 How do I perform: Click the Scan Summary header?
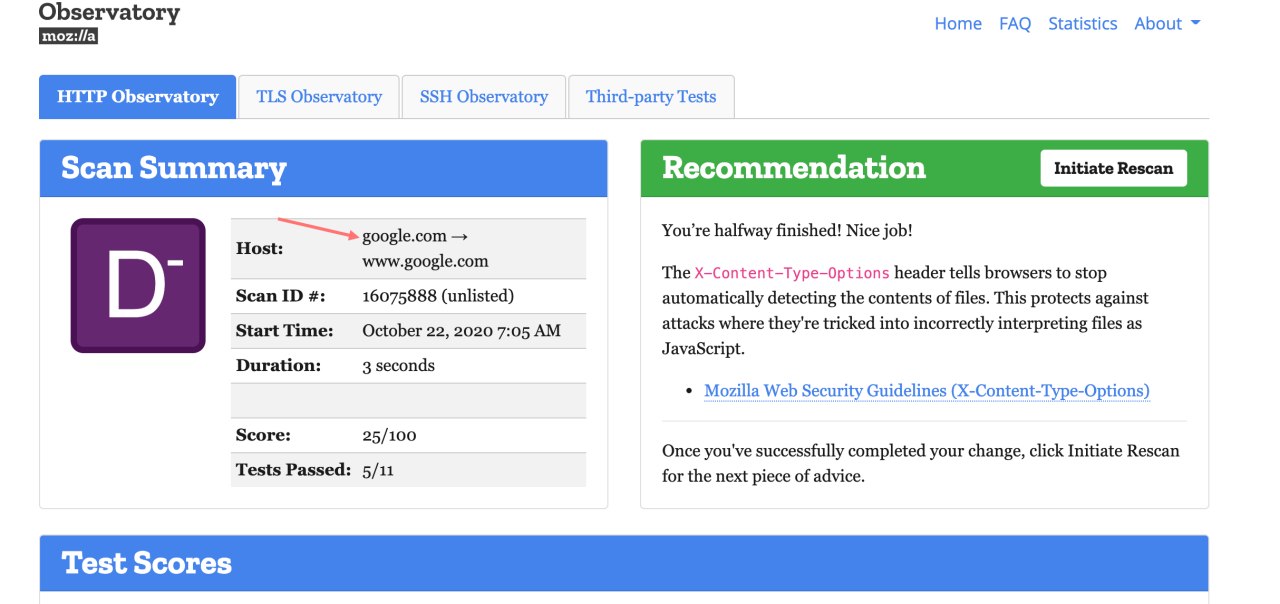click(174, 168)
